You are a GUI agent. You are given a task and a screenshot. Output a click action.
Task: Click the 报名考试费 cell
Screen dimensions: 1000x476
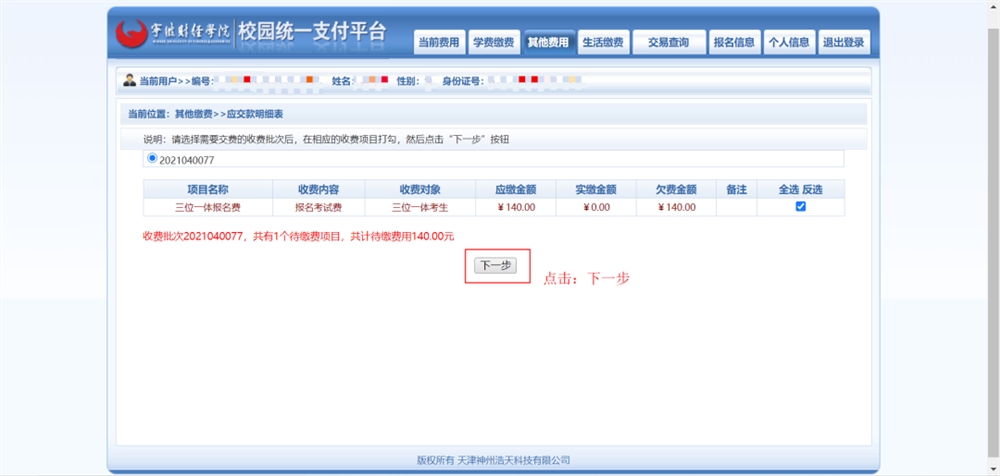coord(318,207)
